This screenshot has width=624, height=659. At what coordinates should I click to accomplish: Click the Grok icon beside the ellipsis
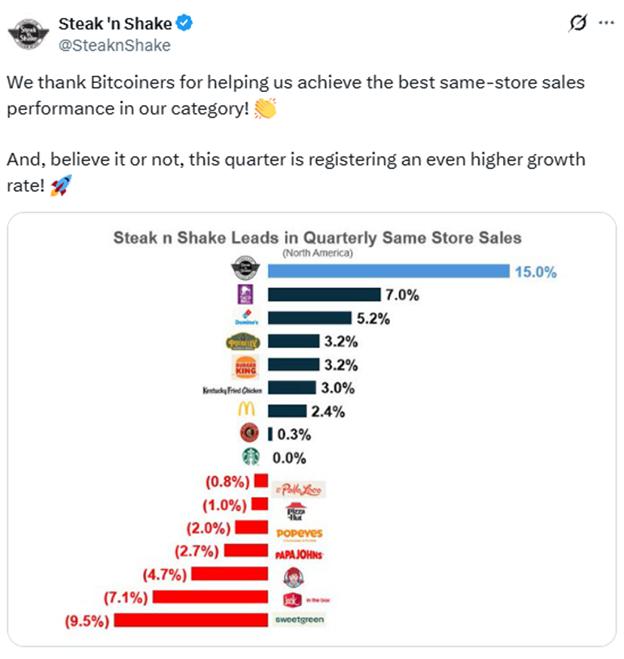click(x=575, y=23)
